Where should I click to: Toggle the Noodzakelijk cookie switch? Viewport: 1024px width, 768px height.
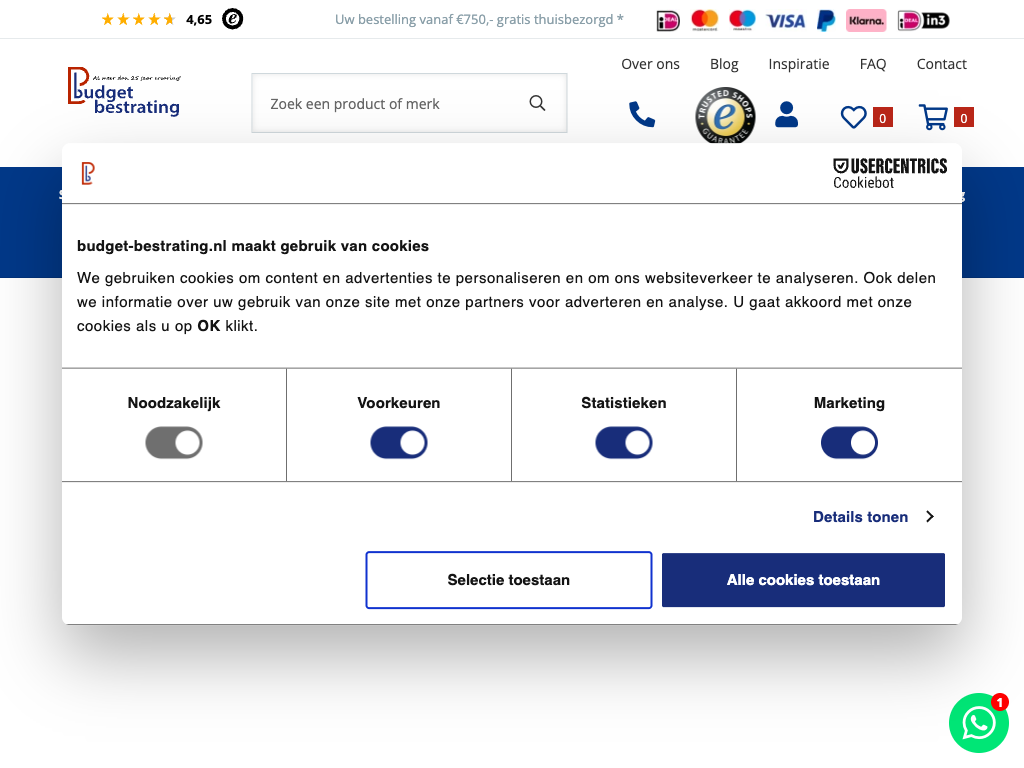point(174,443)
